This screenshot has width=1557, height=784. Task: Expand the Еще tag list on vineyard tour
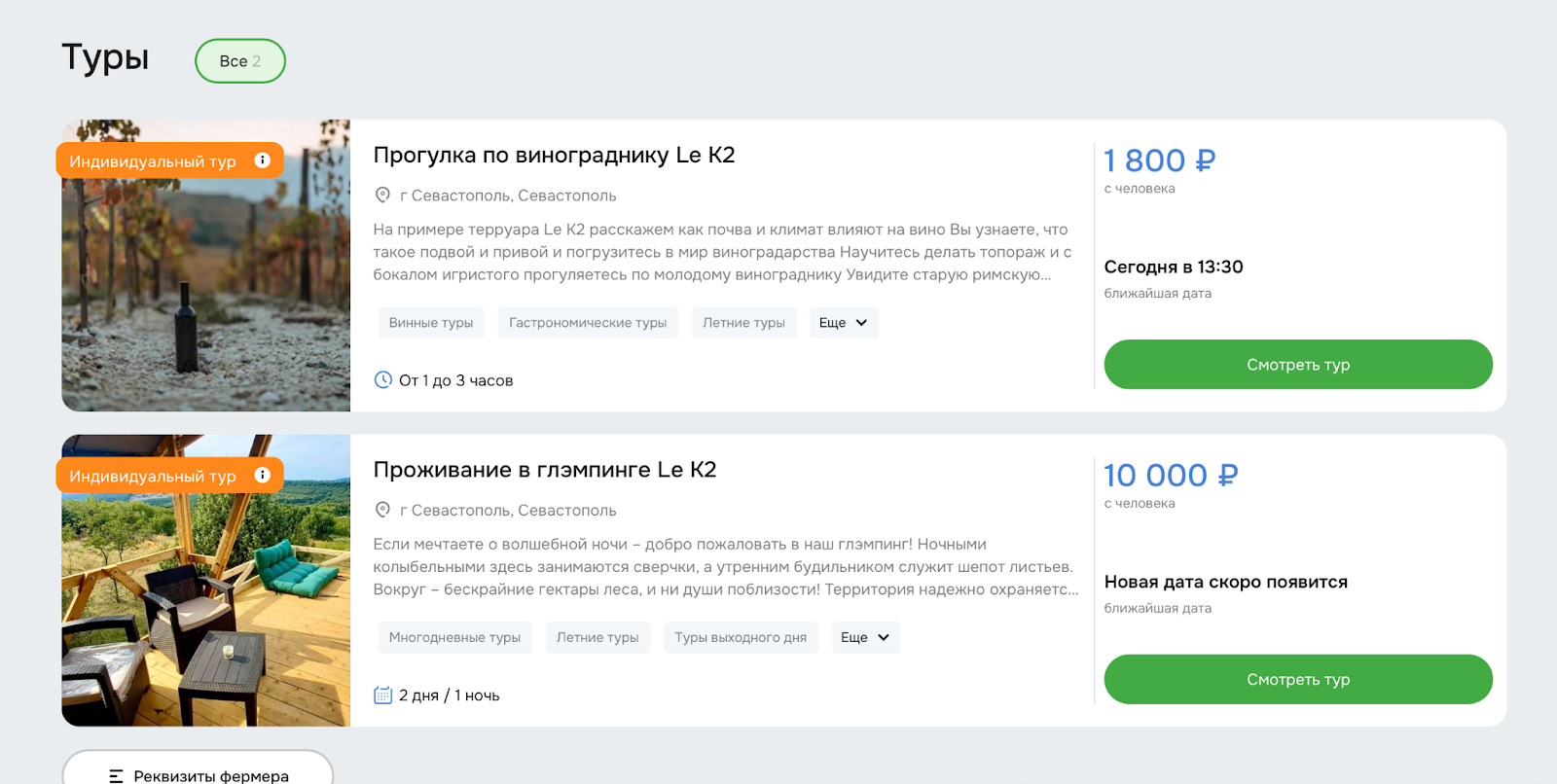click(843, 322)
